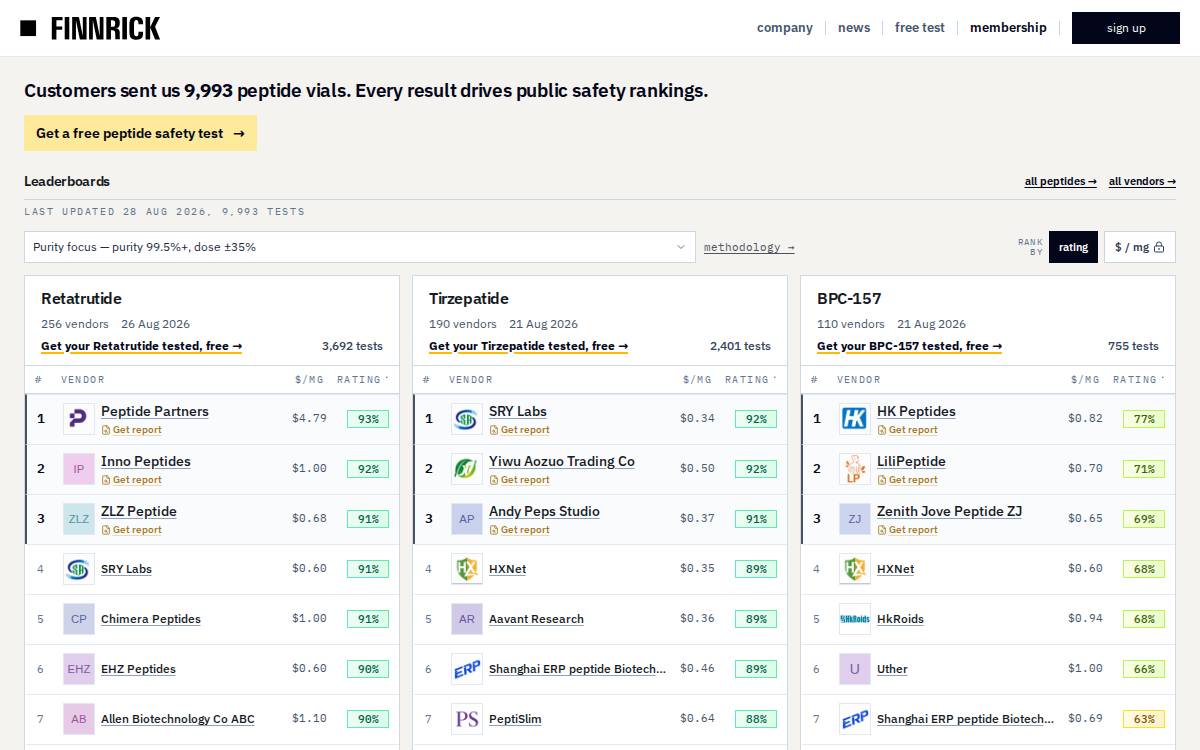The image size is (1200, 750).
Task: Click Andy Peps Studio AP avatar
Action: 467,519
